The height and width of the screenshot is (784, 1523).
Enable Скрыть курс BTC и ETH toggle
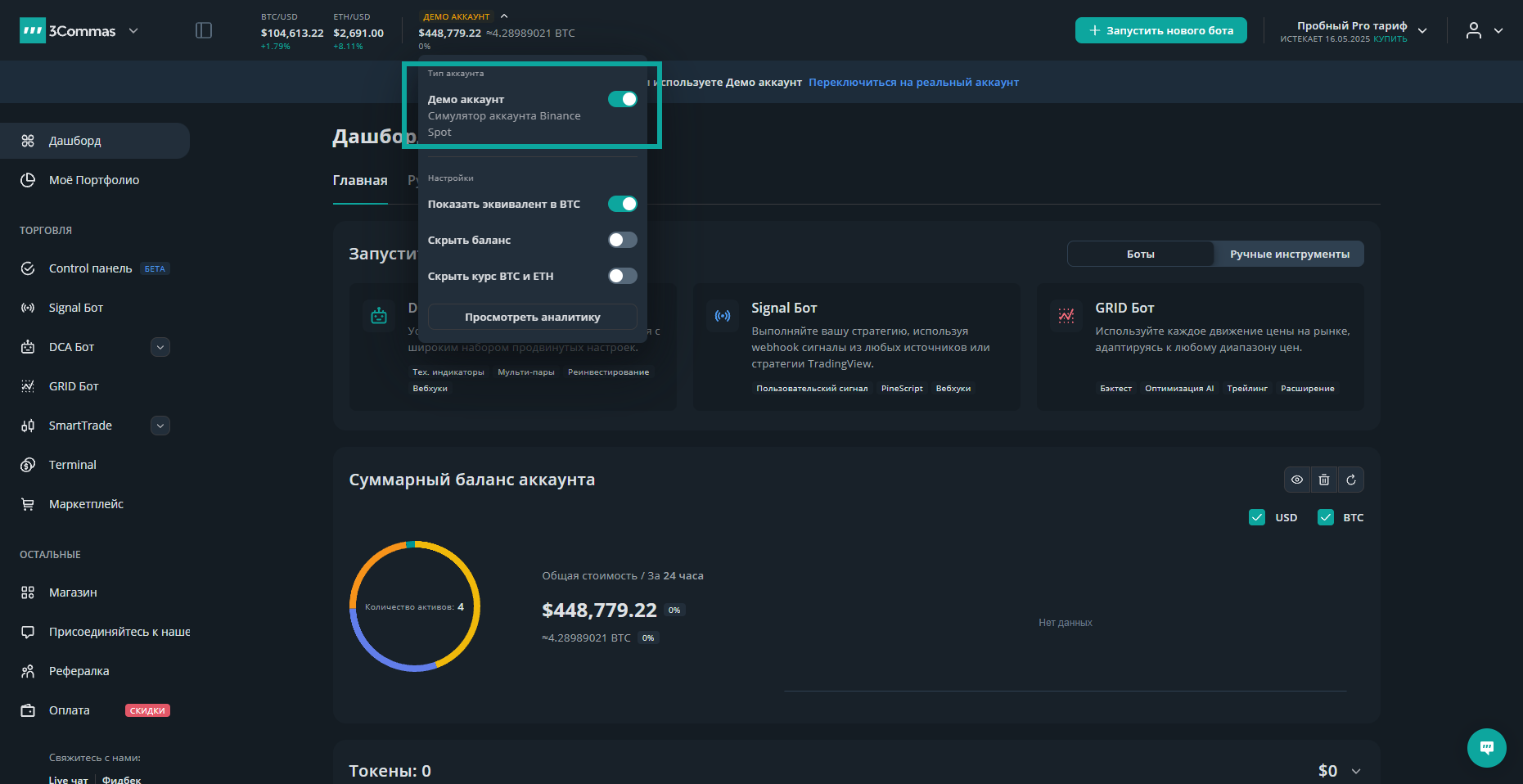point(623,276)
